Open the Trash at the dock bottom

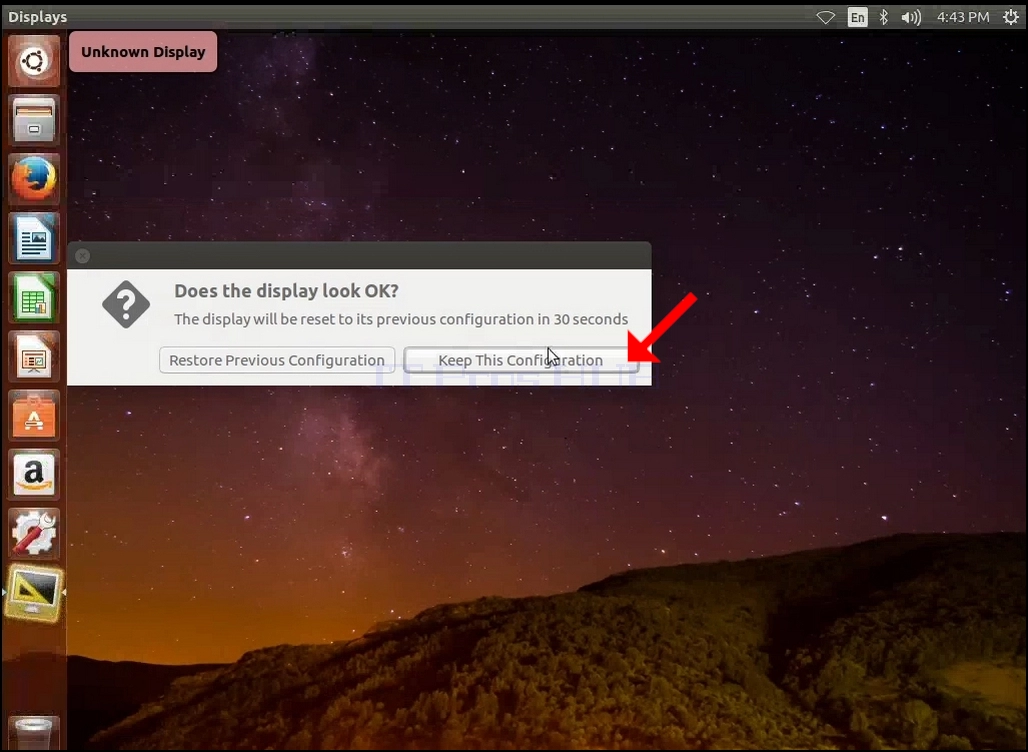point(34,734)
